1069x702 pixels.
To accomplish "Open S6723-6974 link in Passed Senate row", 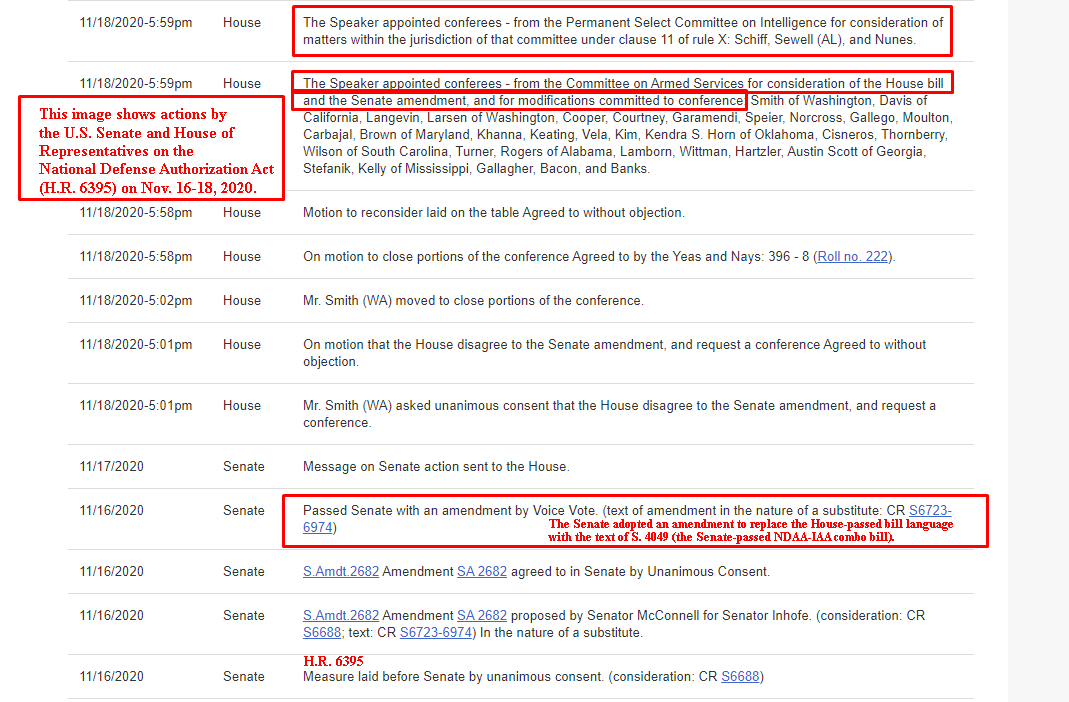I will coord(930,510).
